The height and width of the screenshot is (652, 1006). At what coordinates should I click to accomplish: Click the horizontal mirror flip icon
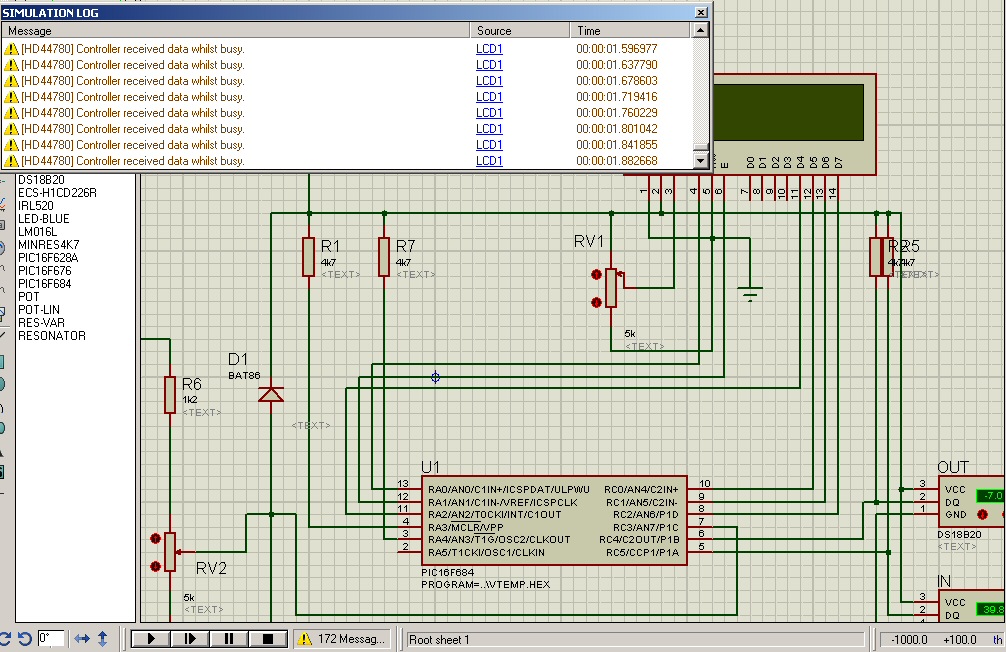[x=82, y=639]
